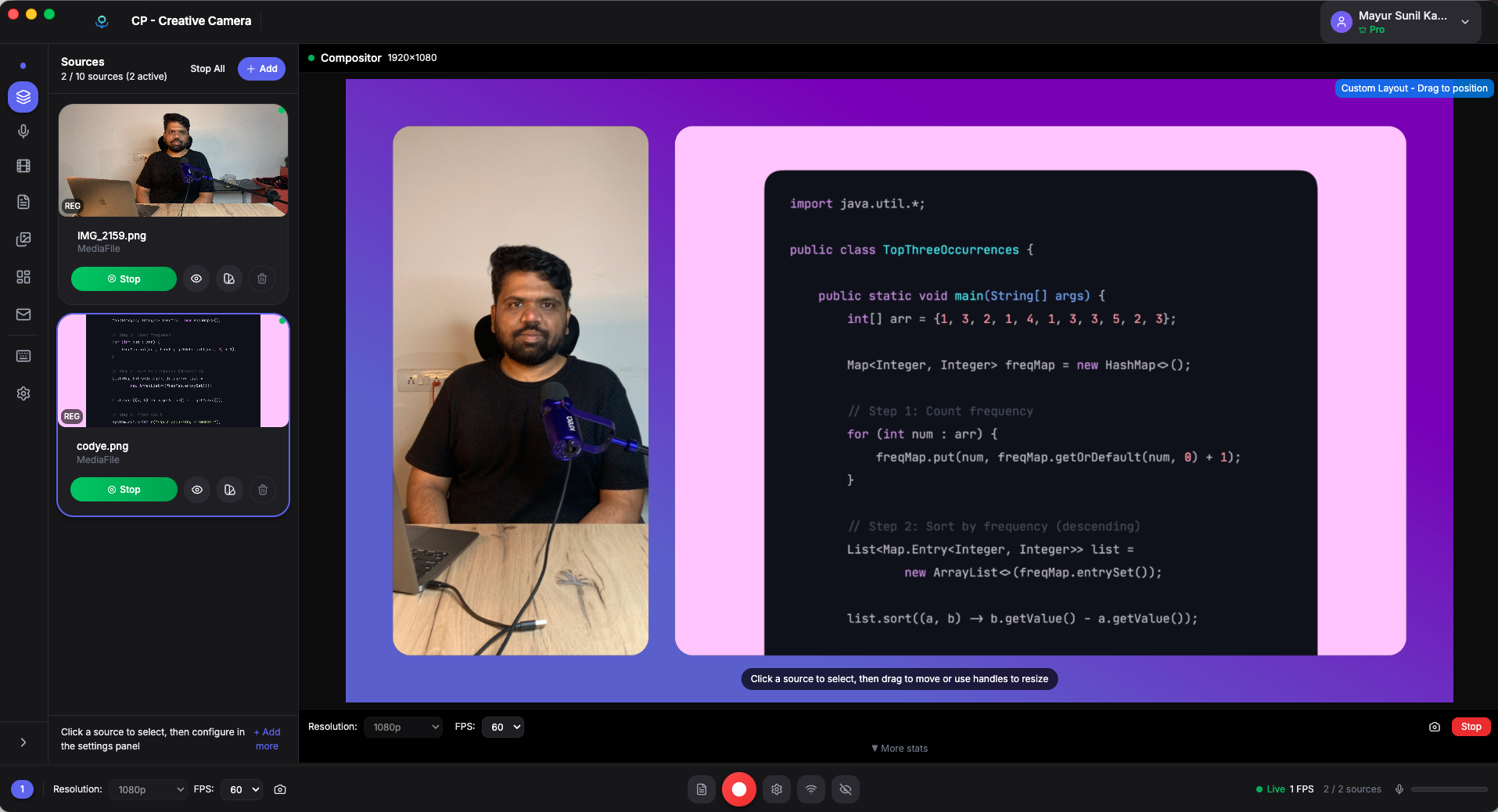Select the microphone audio panel
The height and width of the screenshot is (812, 1498).
[23, 131]
